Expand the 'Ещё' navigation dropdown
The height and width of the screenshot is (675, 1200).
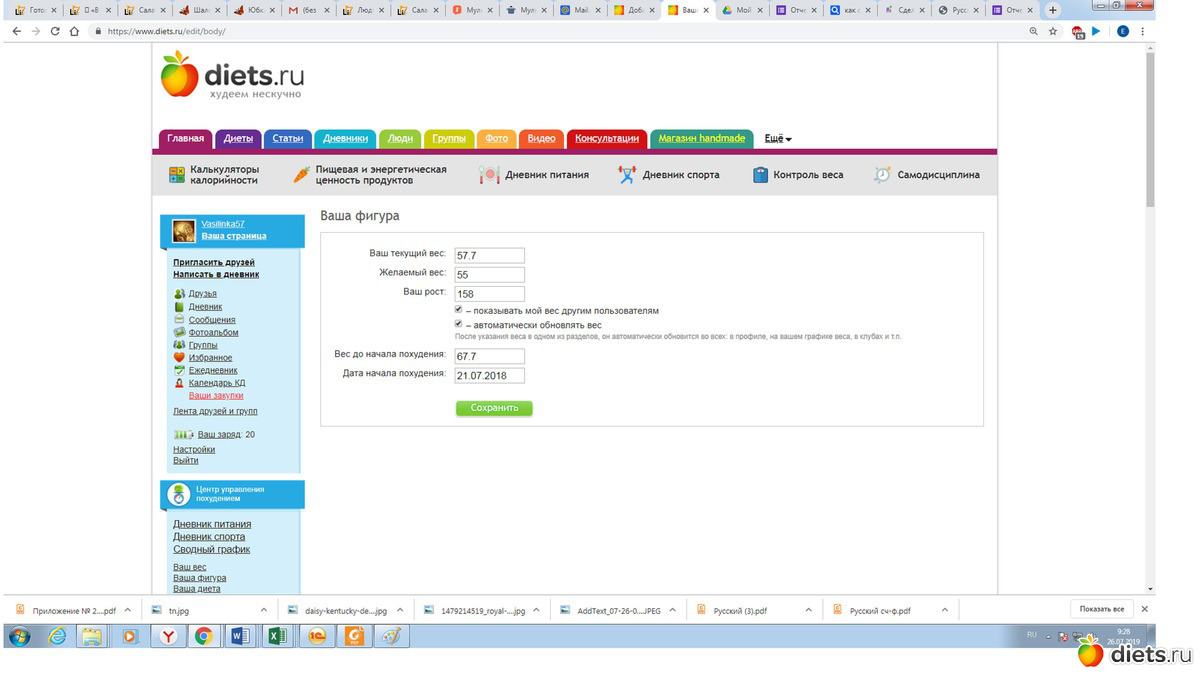[x=778, y=139]
